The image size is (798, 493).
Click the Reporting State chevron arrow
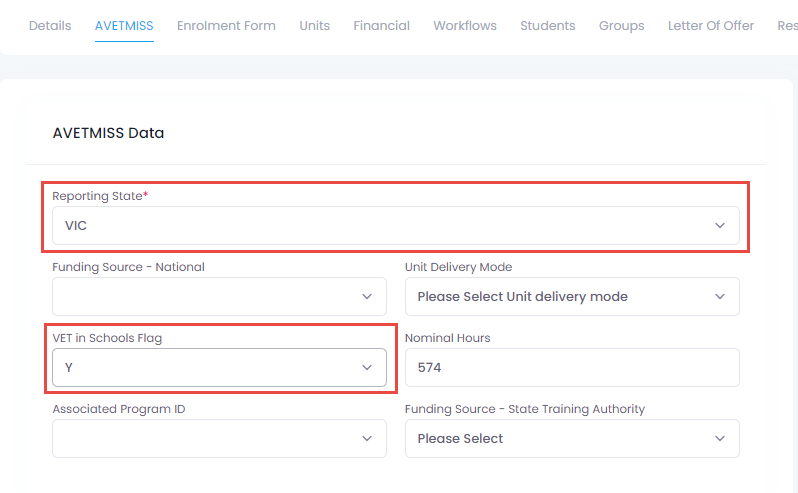pos(720,225)
